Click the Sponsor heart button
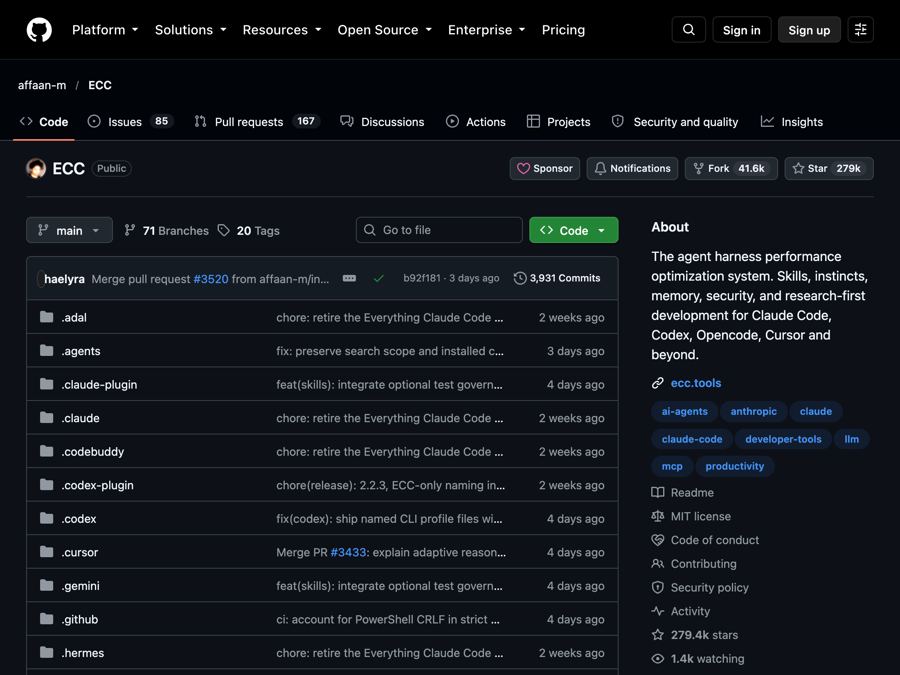The height and width of the screenshot is (675, 900). pyautogui.click(x=545, y=168)
